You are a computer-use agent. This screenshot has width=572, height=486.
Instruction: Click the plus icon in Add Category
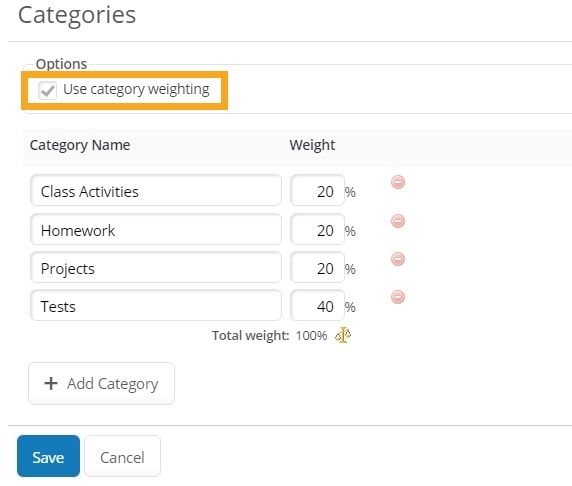coord(51,383)
